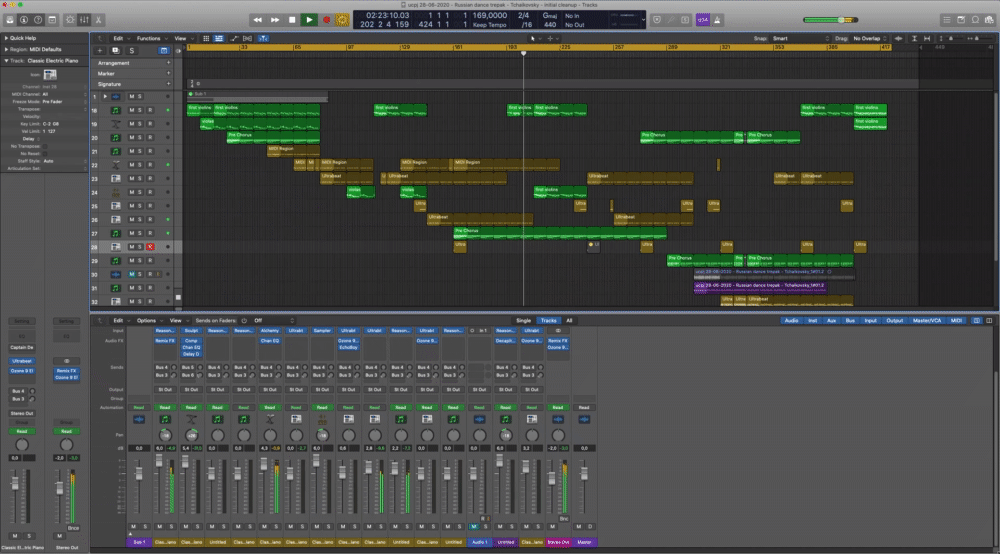This screenshot has height=554, width=1000.
Task: Mute track 16 in track header
Action: [x=133, y=110]
